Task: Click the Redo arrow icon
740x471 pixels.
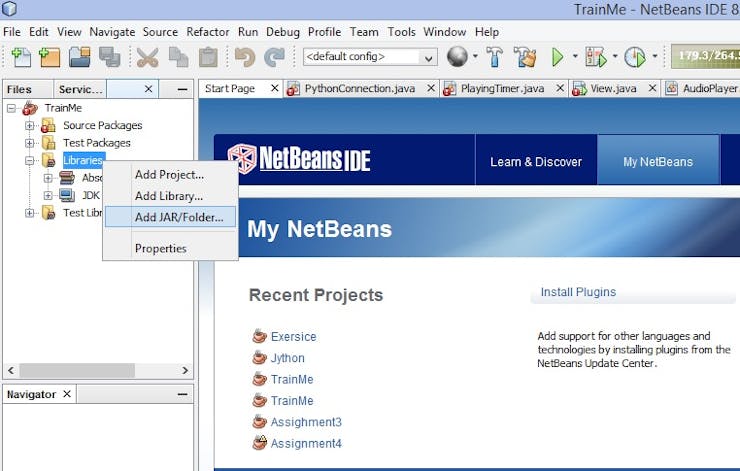Action: point(275,58)
